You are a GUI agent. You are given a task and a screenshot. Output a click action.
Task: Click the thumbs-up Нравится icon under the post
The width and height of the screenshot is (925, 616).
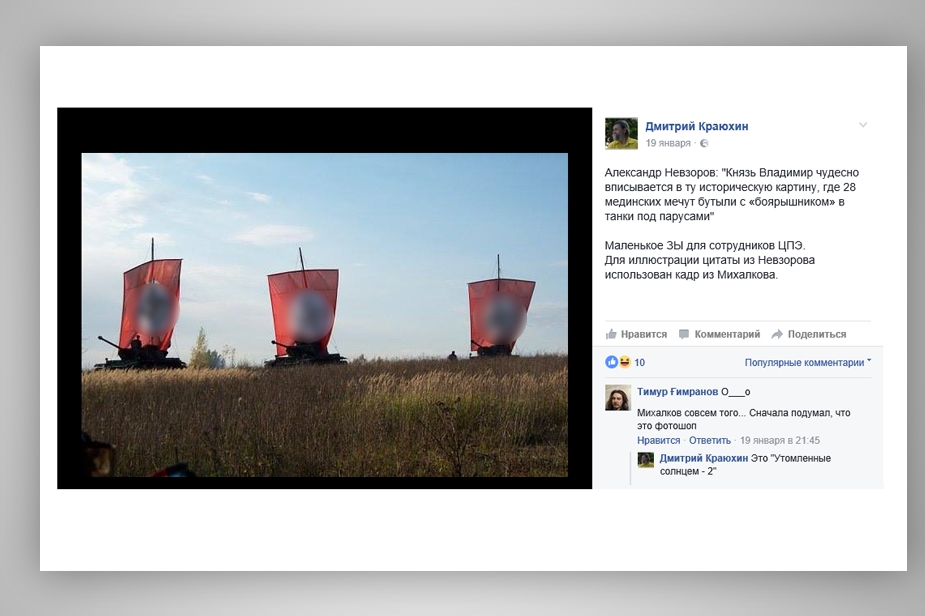pos(611,334)
